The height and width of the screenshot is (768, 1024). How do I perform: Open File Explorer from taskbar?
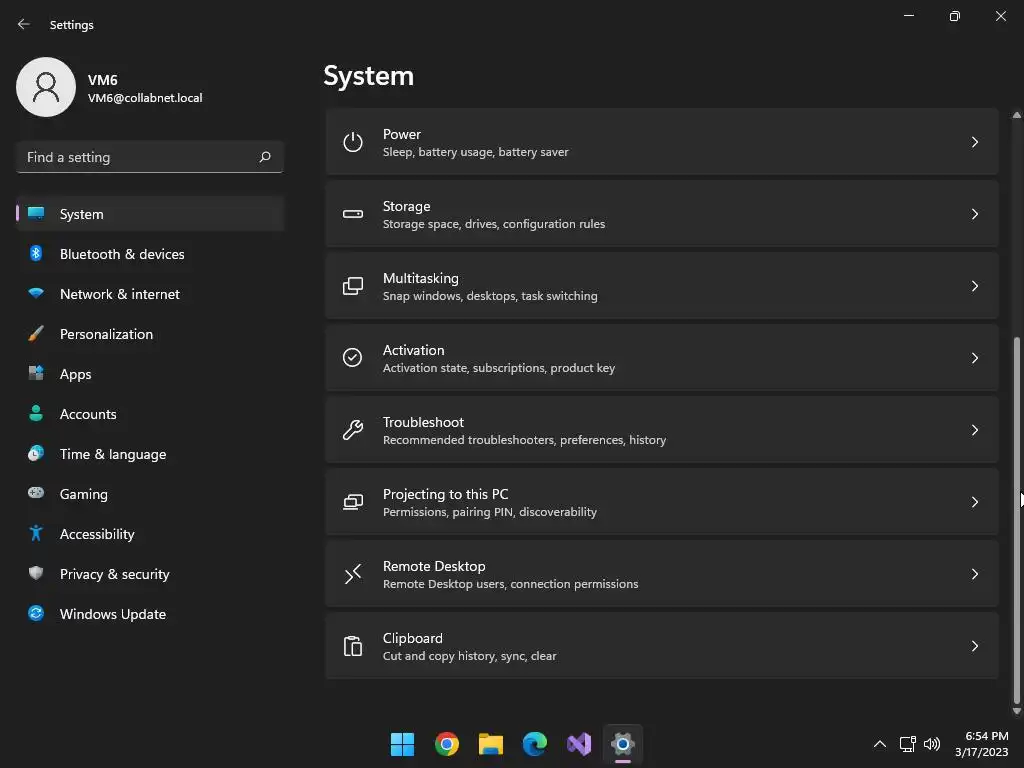[x=490, y=744]
